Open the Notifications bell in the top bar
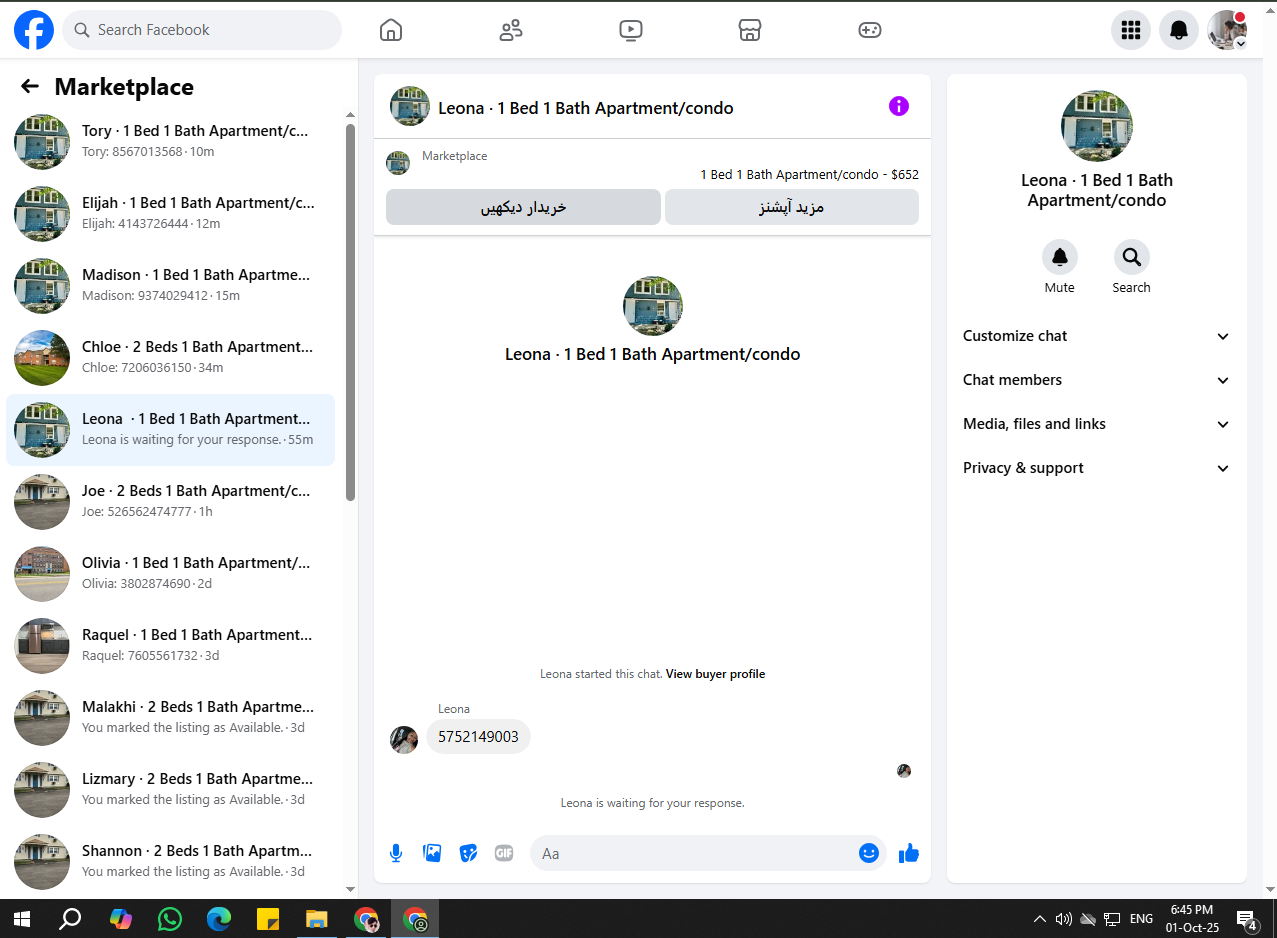 pyautogui.click(x=1179, y=30)
